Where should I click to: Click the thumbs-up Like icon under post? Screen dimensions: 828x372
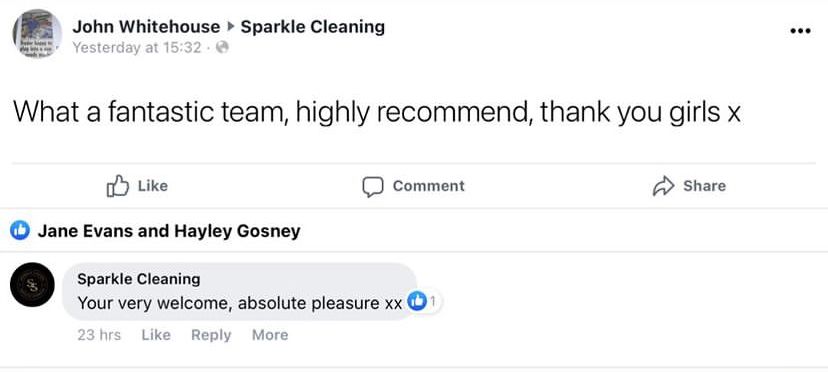tap(118, 186)
